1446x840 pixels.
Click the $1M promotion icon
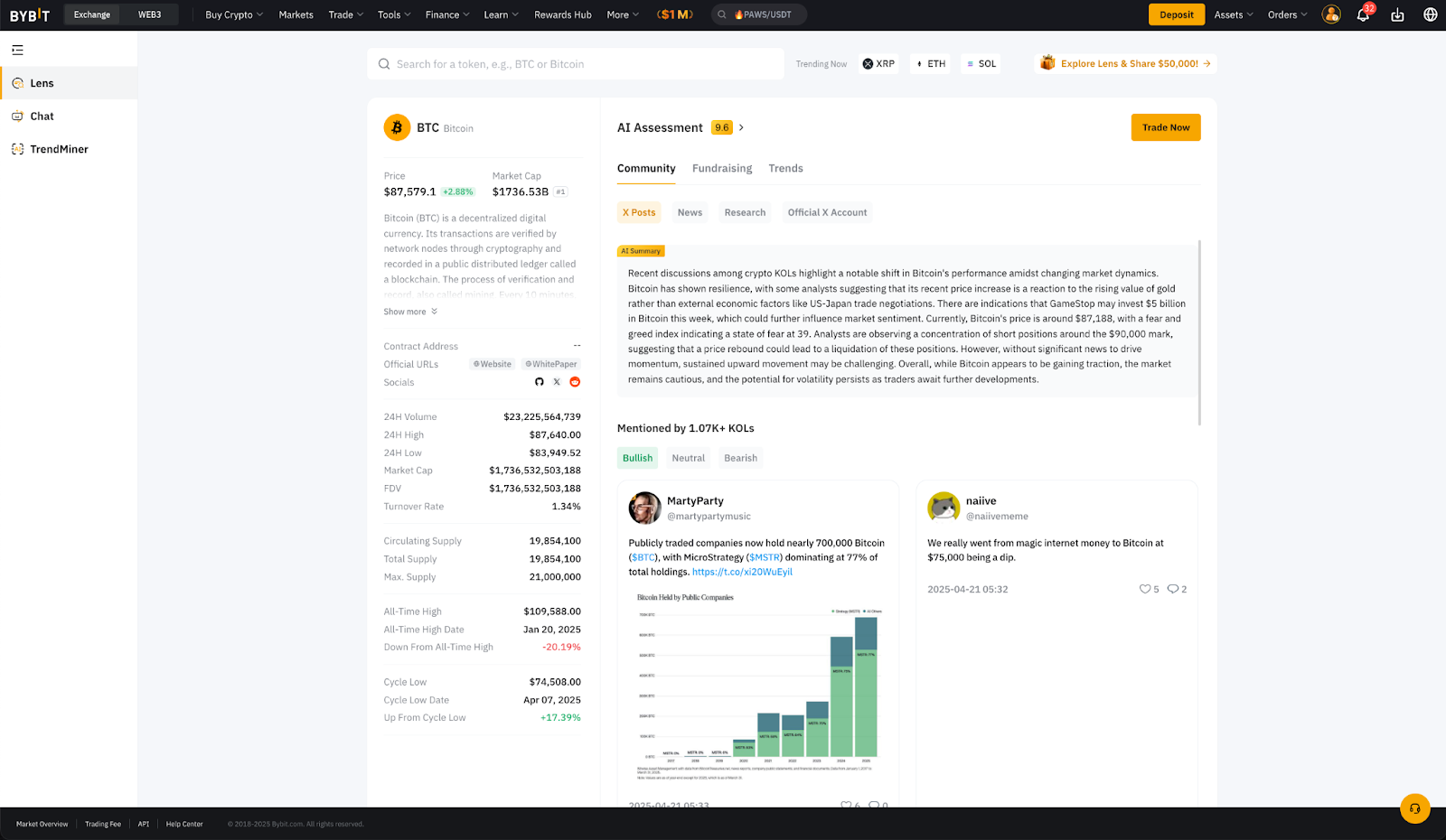pyautogui.click(x=675, y=14)
